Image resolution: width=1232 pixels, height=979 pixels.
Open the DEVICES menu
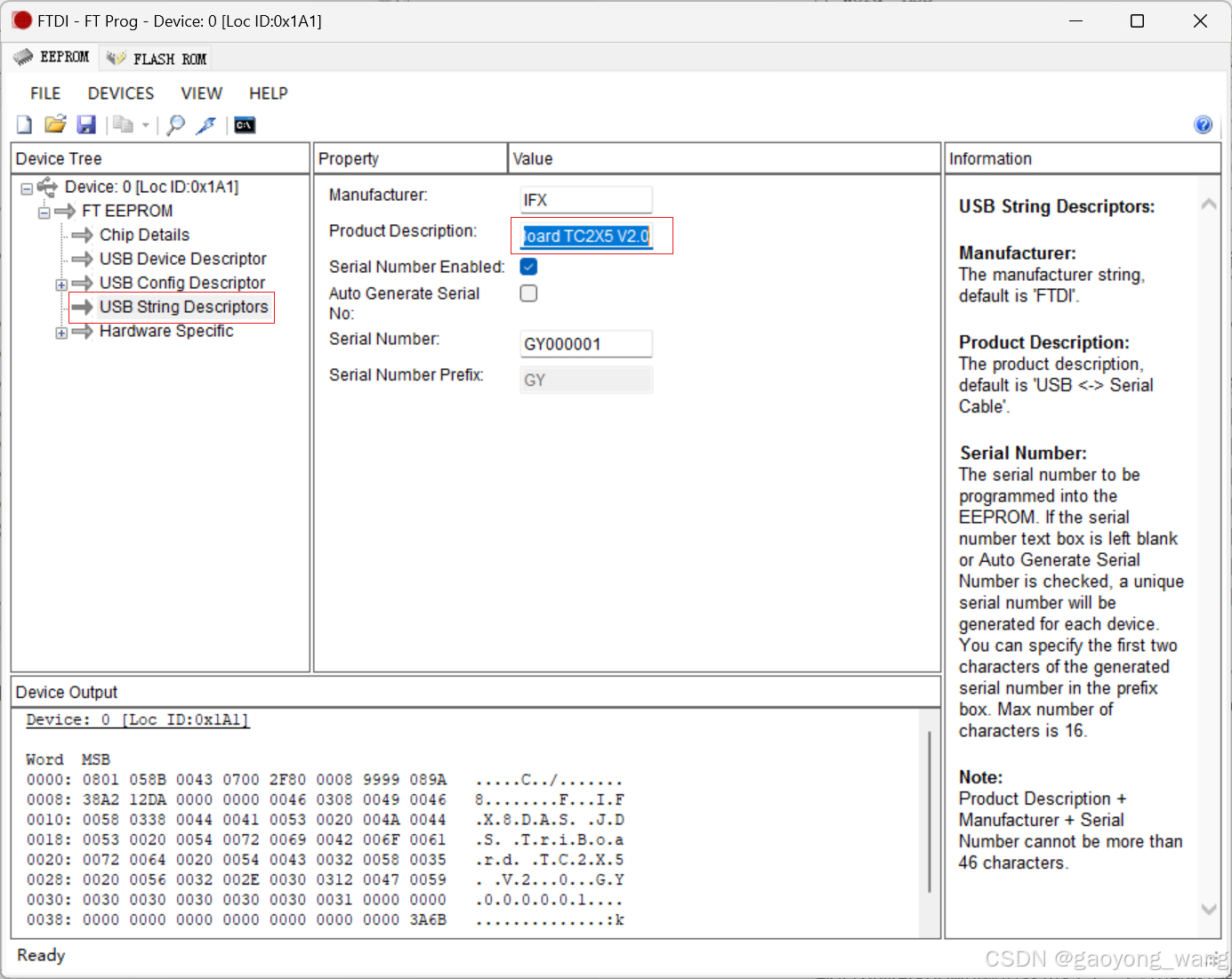point(121,93)
